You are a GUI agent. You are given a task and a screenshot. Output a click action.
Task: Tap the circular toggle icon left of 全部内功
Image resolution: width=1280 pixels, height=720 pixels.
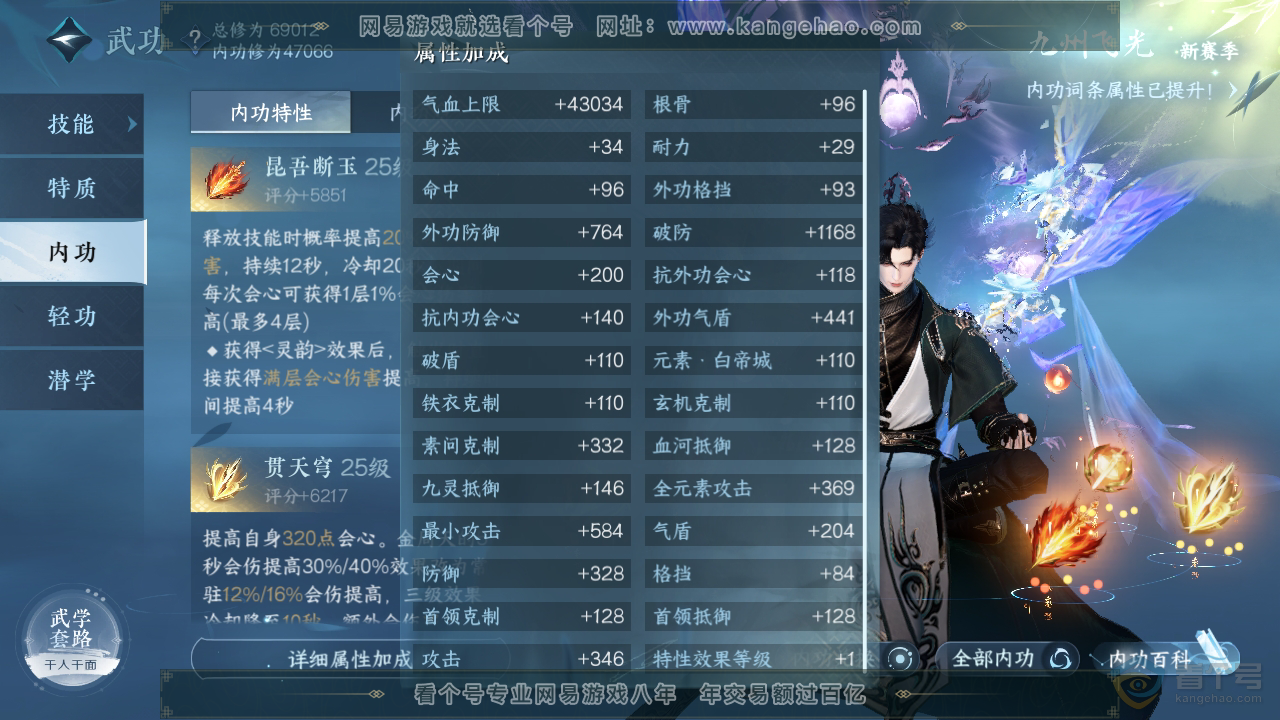tap(902, 658)
